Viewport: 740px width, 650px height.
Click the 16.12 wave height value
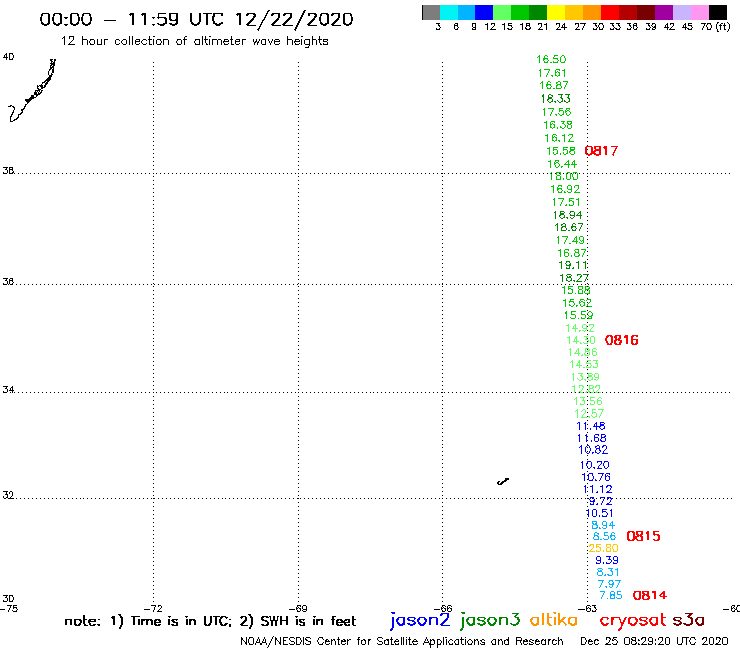[559, 138]
